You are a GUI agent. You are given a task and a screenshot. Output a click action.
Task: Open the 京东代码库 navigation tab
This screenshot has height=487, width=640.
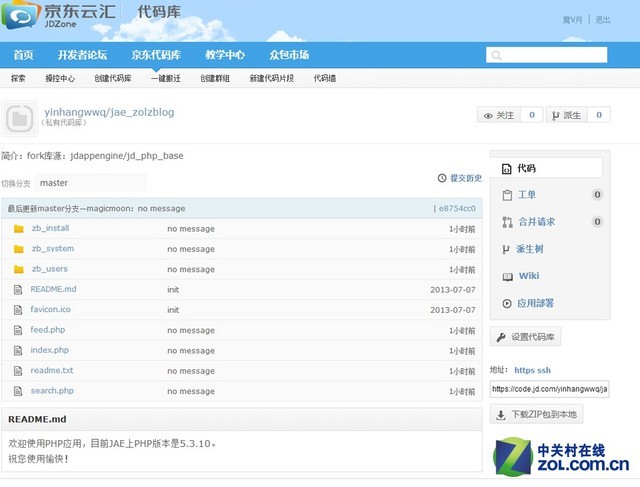[x=155, y=55]
